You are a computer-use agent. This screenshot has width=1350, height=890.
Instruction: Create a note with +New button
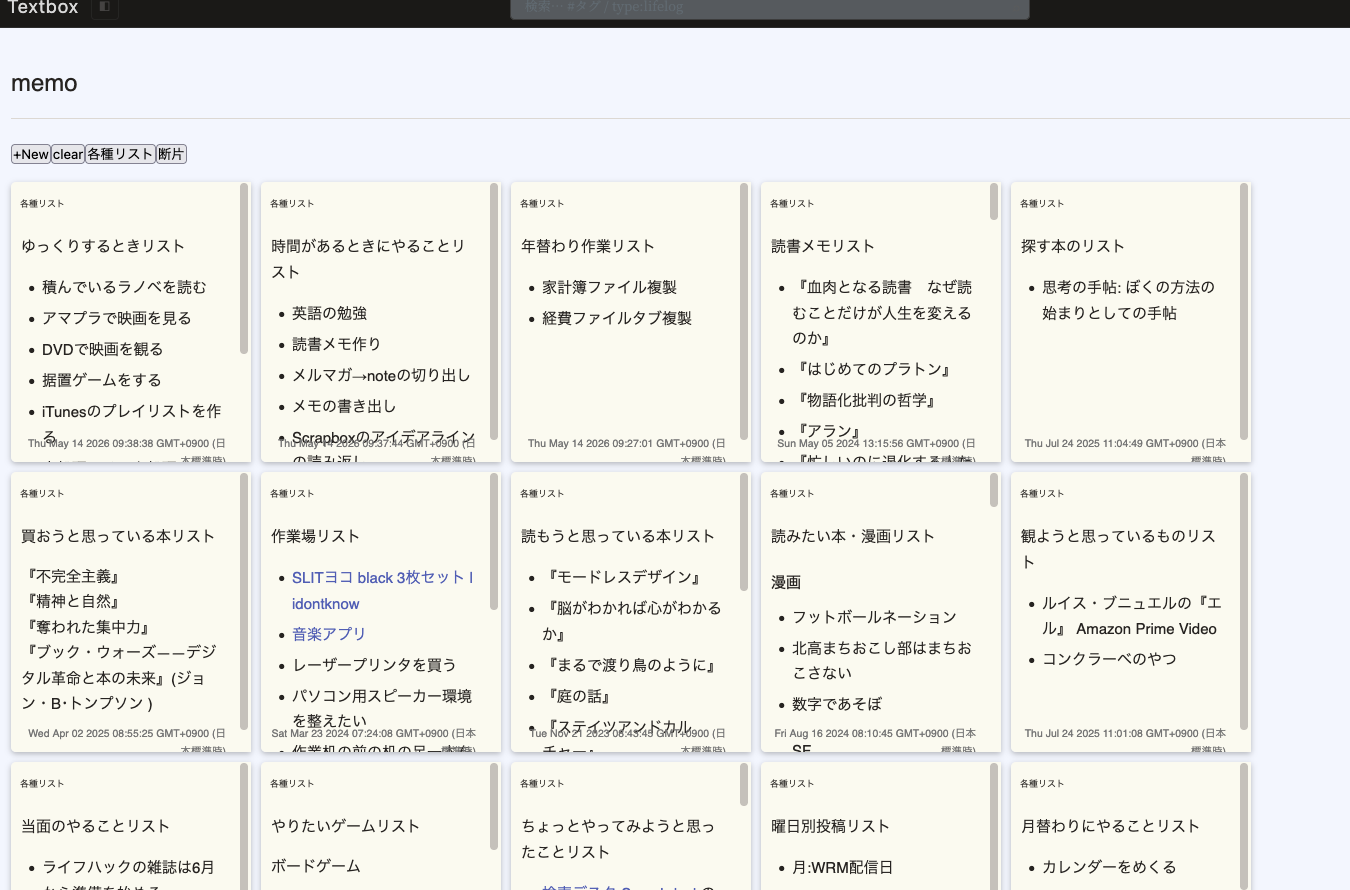(31, 154)
